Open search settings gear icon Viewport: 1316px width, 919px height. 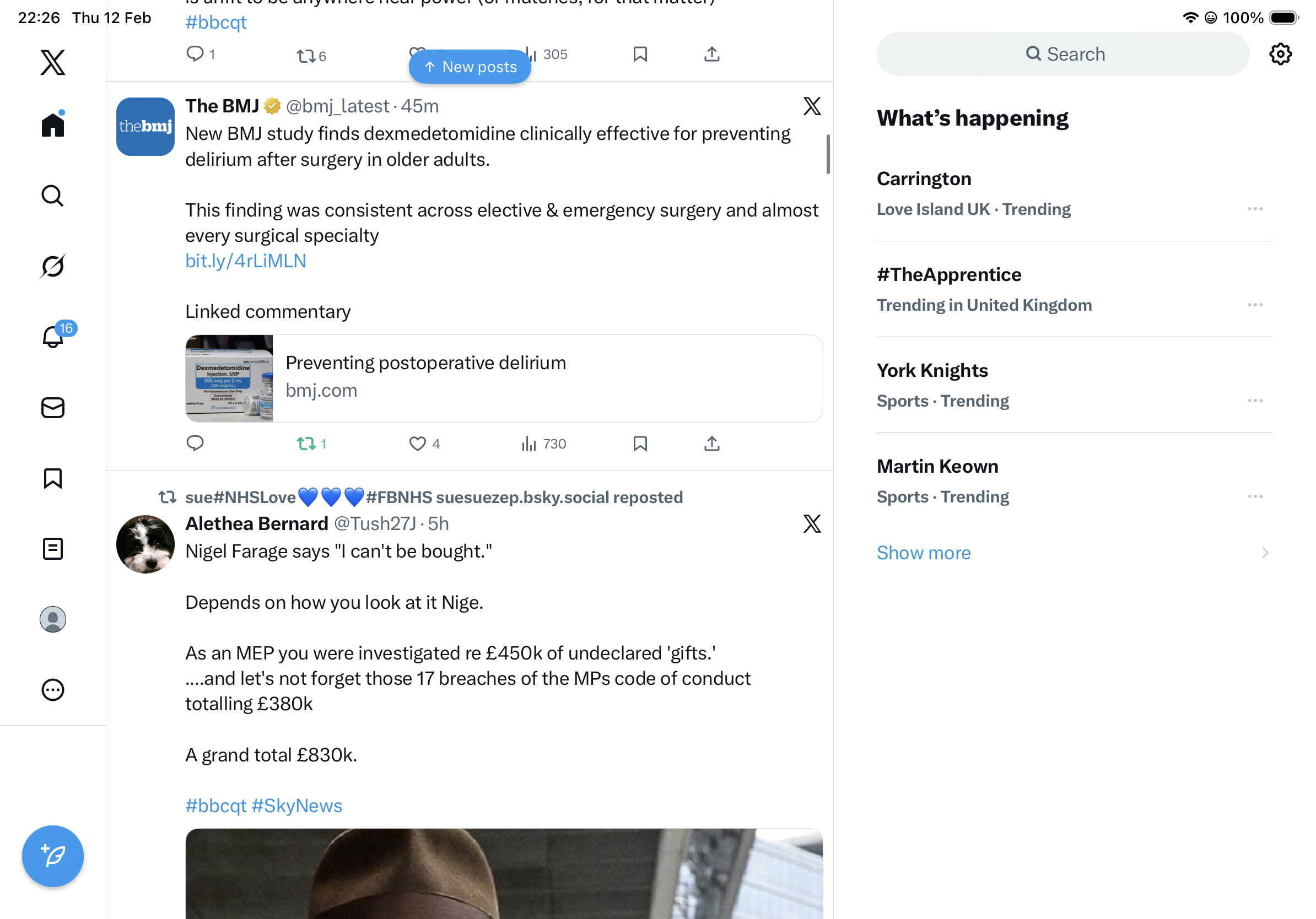click(x=1280, y=55)
